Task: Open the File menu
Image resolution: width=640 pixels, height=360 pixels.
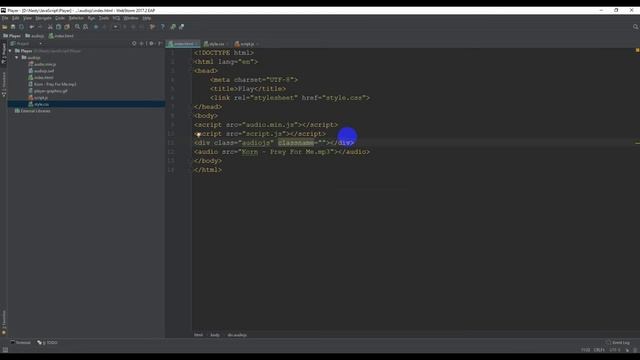Action: pyautogui.click(x=5, y=18)
